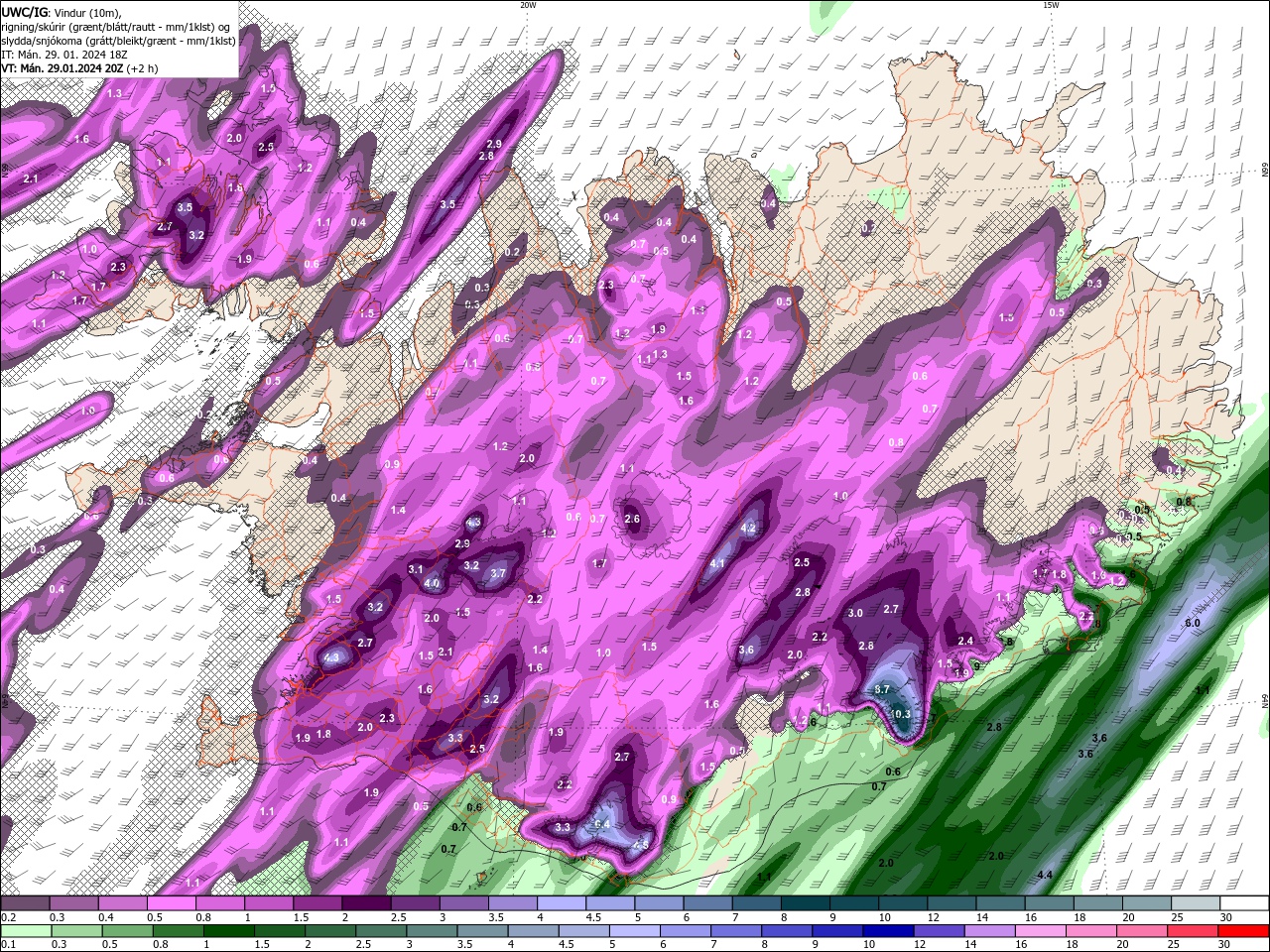This screenshot has width=1270, height=952.
Task: Click the 'slydda/snjókoma' legend description line
Action: 118,41
